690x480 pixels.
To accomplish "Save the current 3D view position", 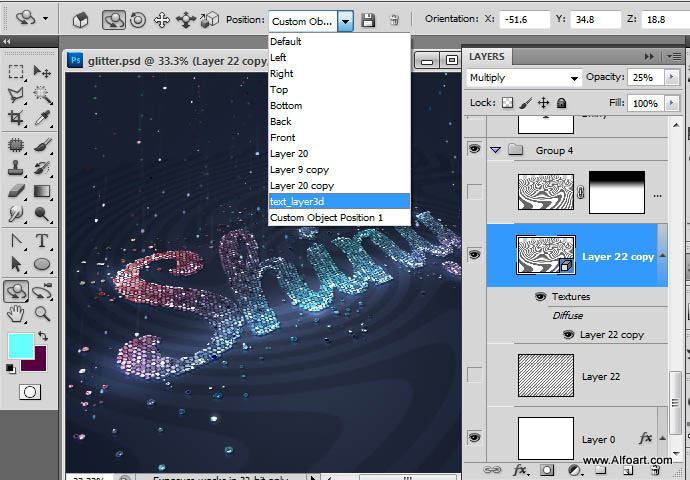I will [369, 20].
